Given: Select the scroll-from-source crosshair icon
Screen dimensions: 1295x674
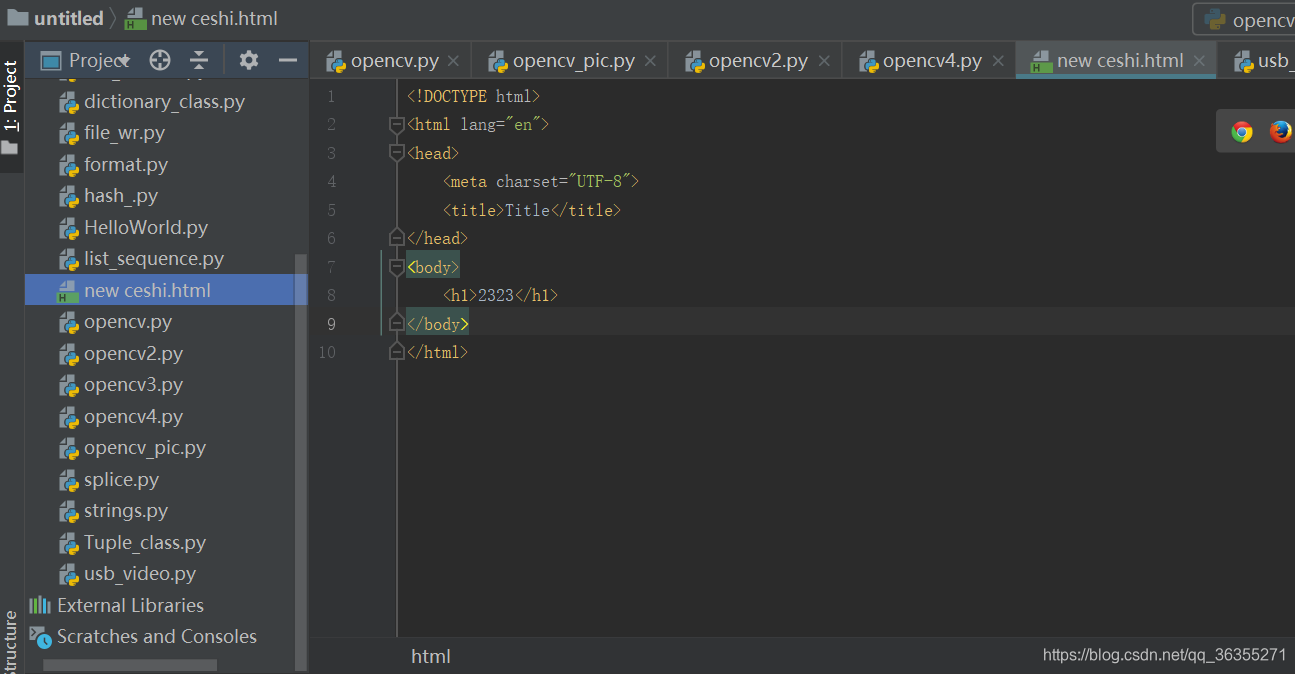Looking at the screenshot, I should (159, 59).
